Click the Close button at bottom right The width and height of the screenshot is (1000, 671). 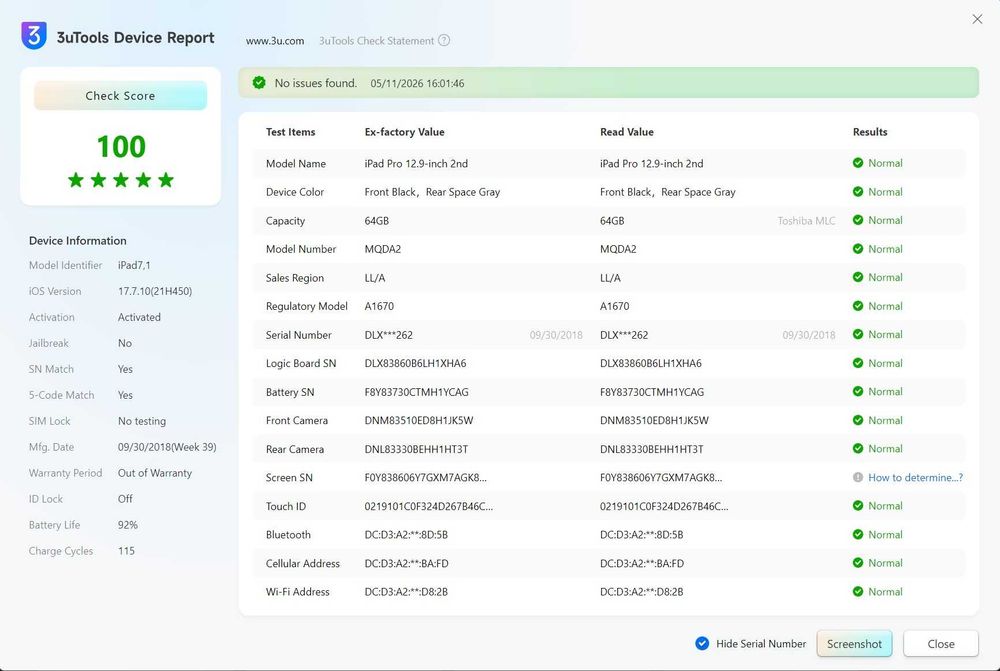point(941,644)
